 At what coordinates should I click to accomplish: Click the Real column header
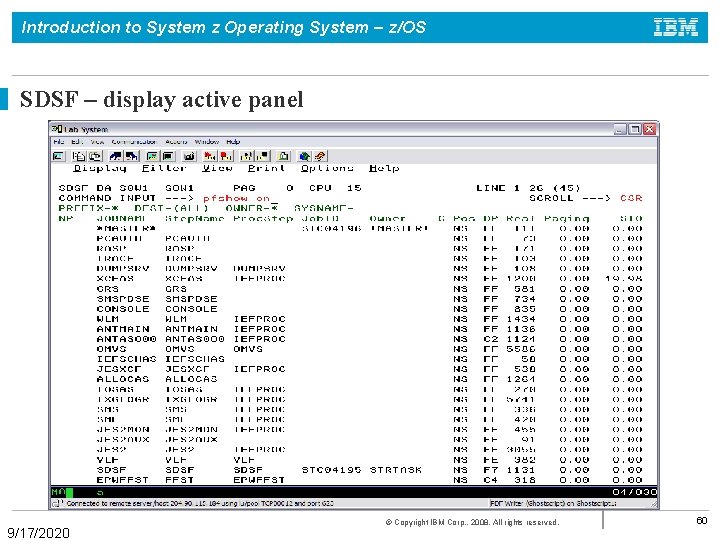point(521,219)
